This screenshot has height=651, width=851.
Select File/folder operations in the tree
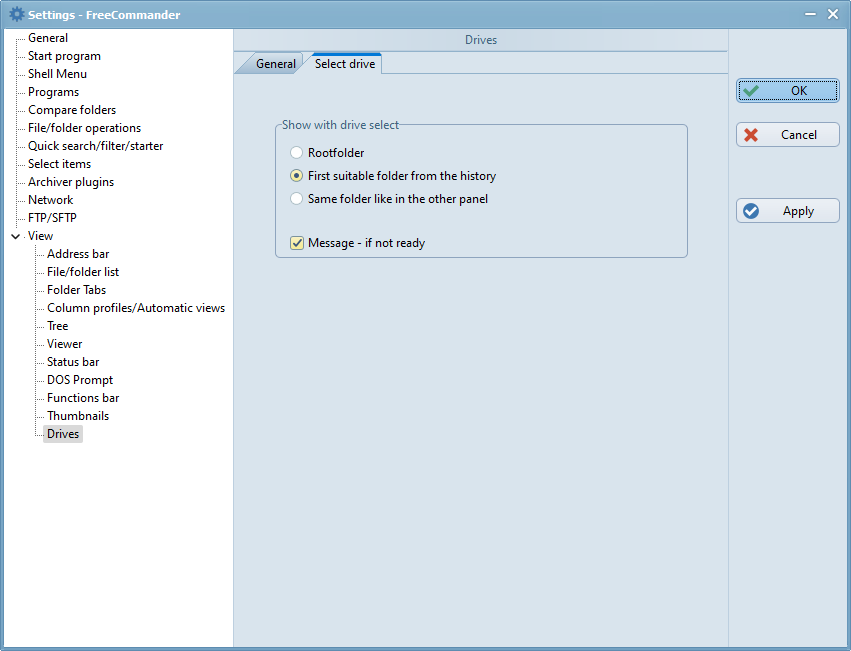tap(84, 128)
